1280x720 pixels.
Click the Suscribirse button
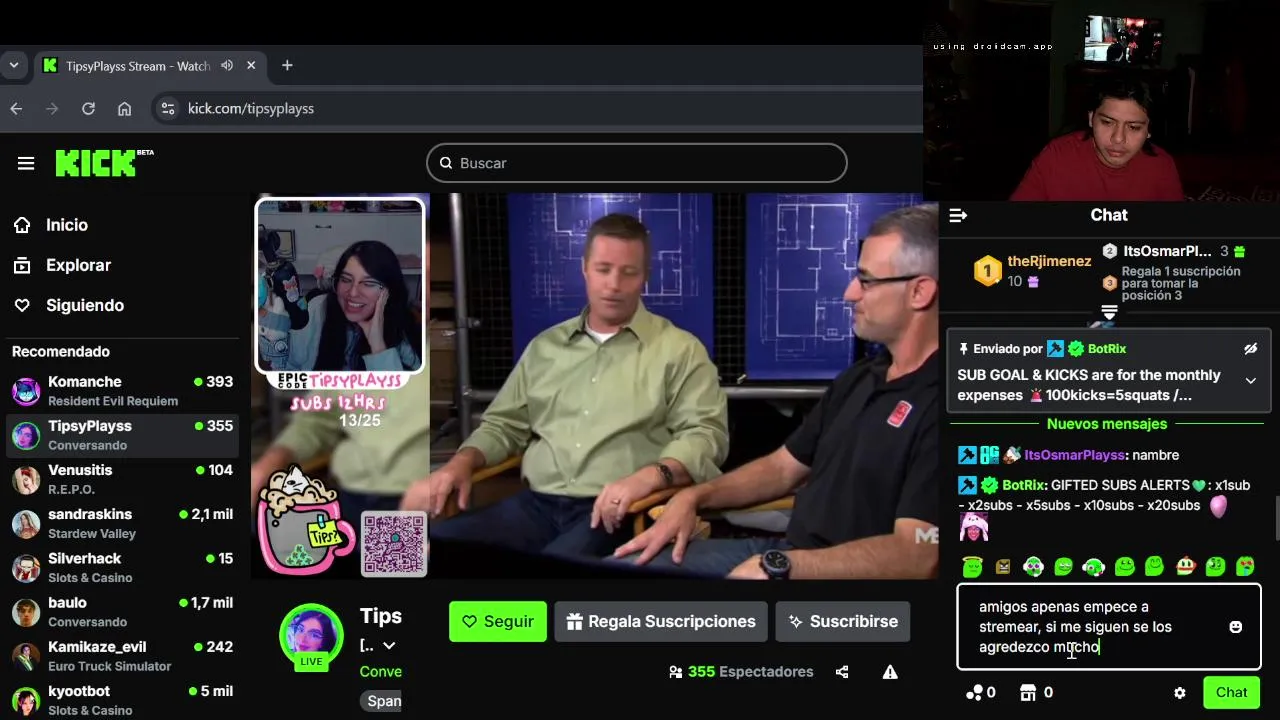click(x=843, y=621)
